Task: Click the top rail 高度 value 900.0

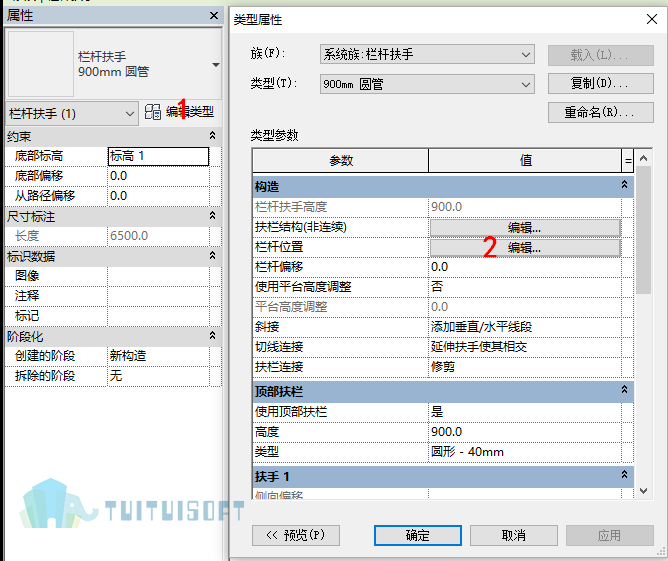Action: [525, 432]
